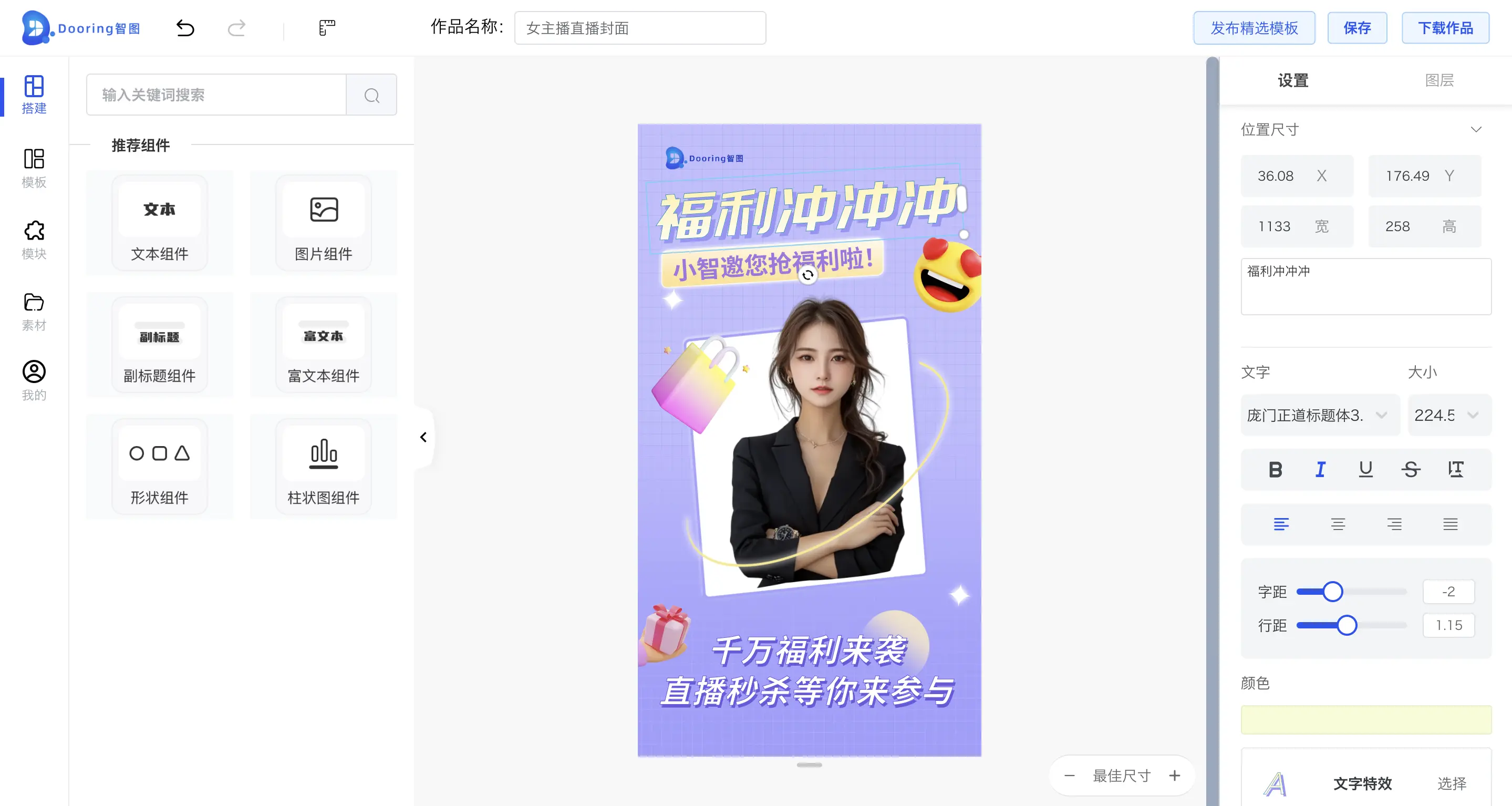This screenshot has width=1512, height=806.
Task: Click the search magnifier icon
Action: pos(371,95)
